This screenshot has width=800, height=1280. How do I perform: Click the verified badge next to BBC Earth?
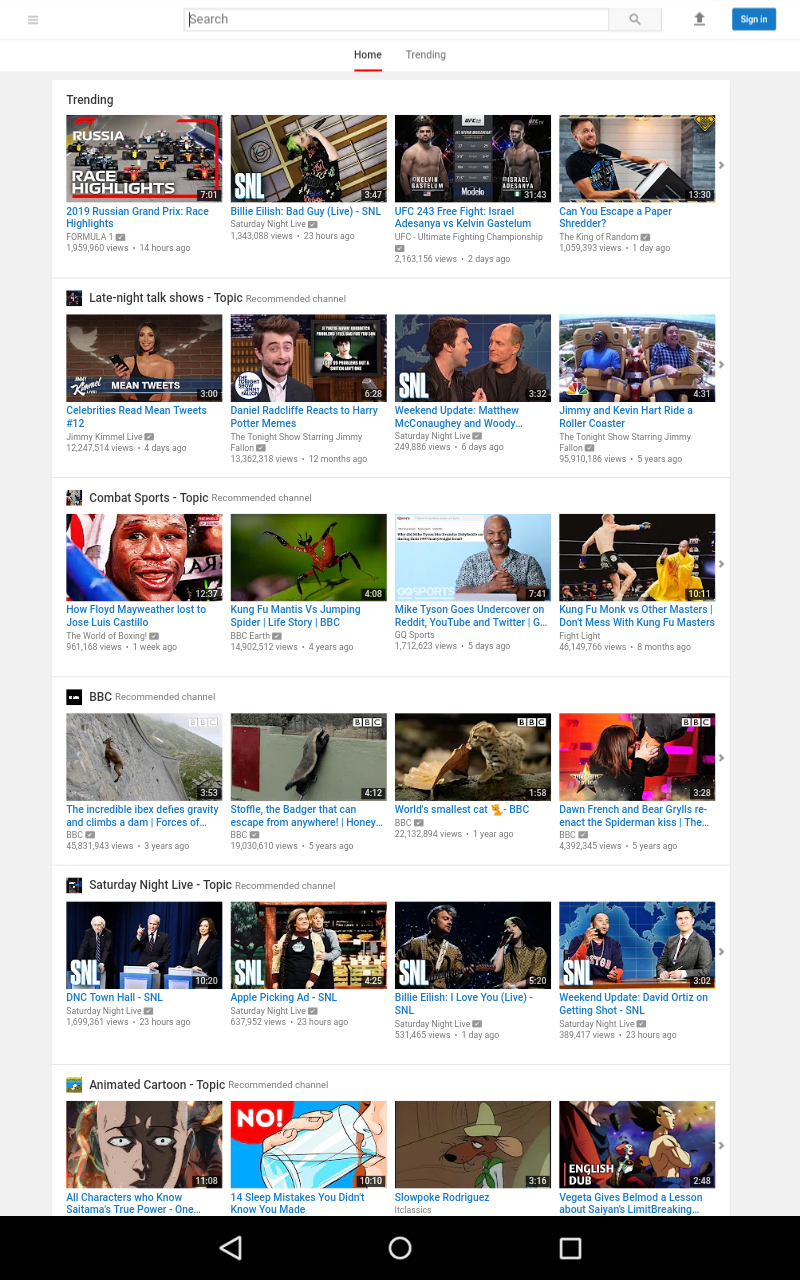coord(275,634)
